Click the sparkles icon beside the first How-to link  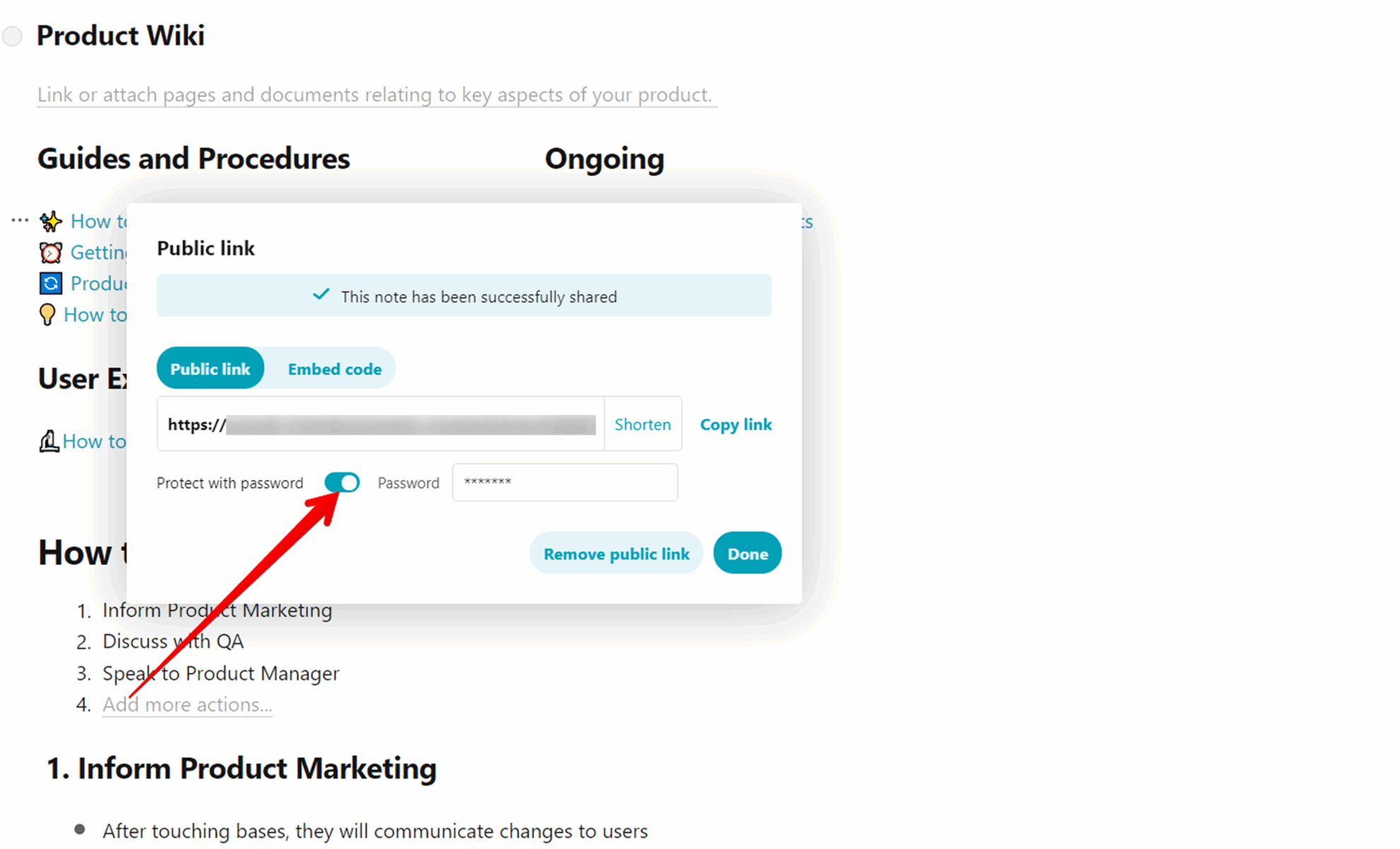[49, 221]
